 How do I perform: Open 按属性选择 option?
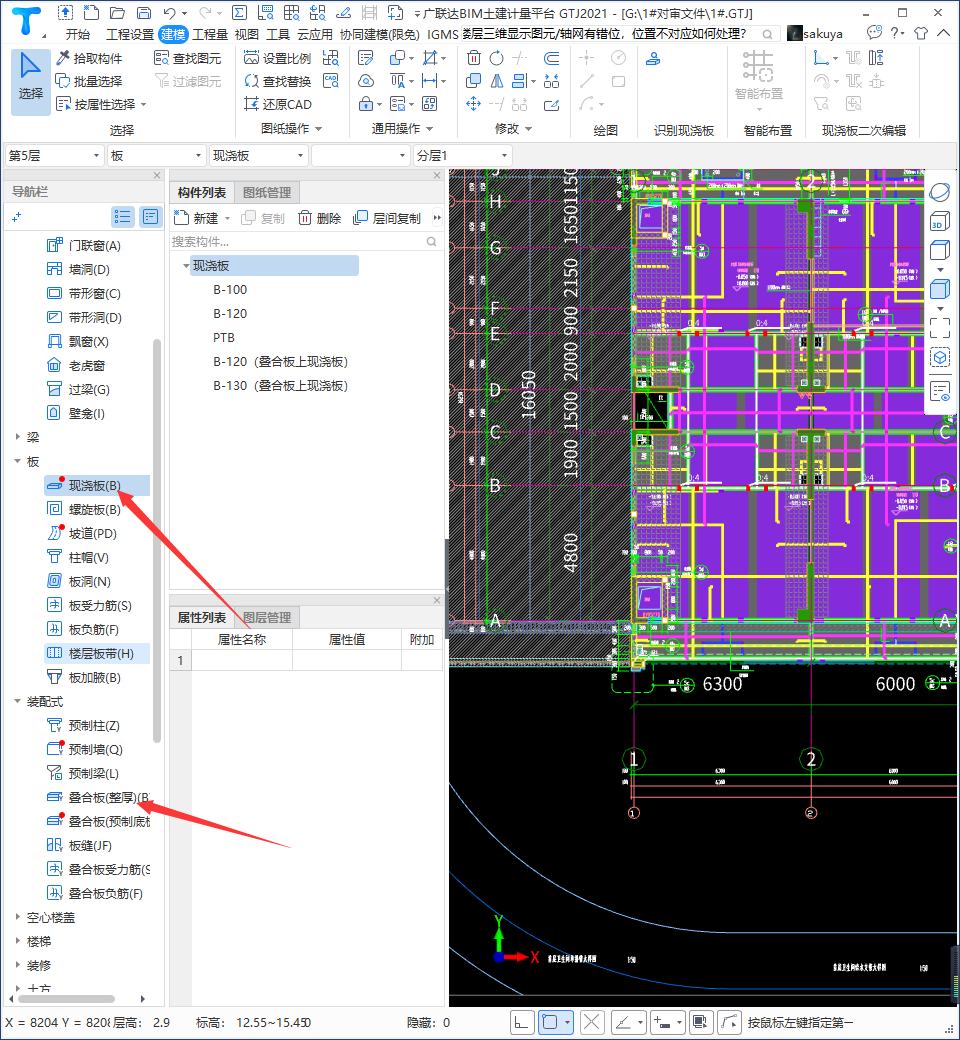click(x=101, y=104)
